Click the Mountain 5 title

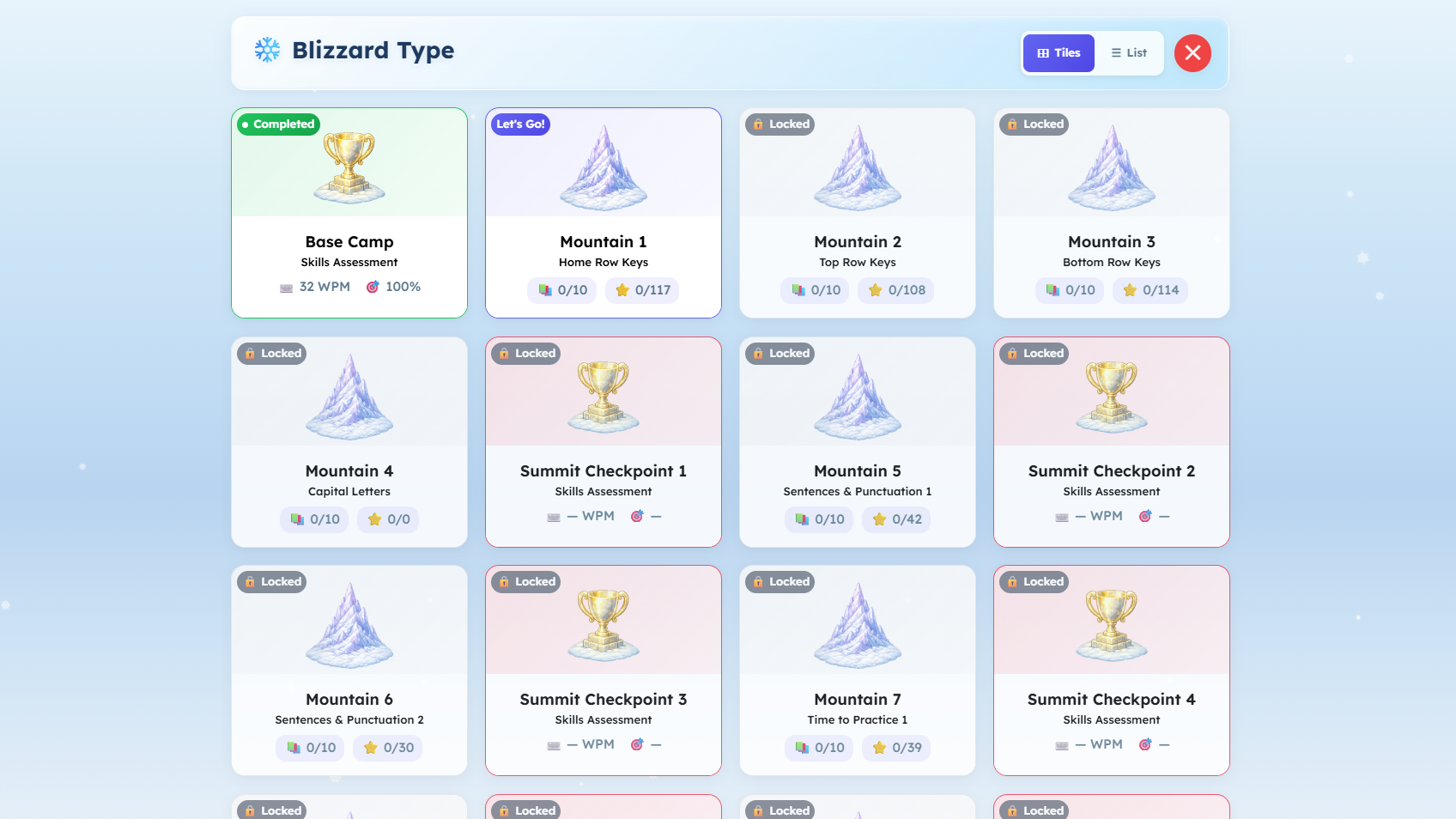click(x=858, y=471)
